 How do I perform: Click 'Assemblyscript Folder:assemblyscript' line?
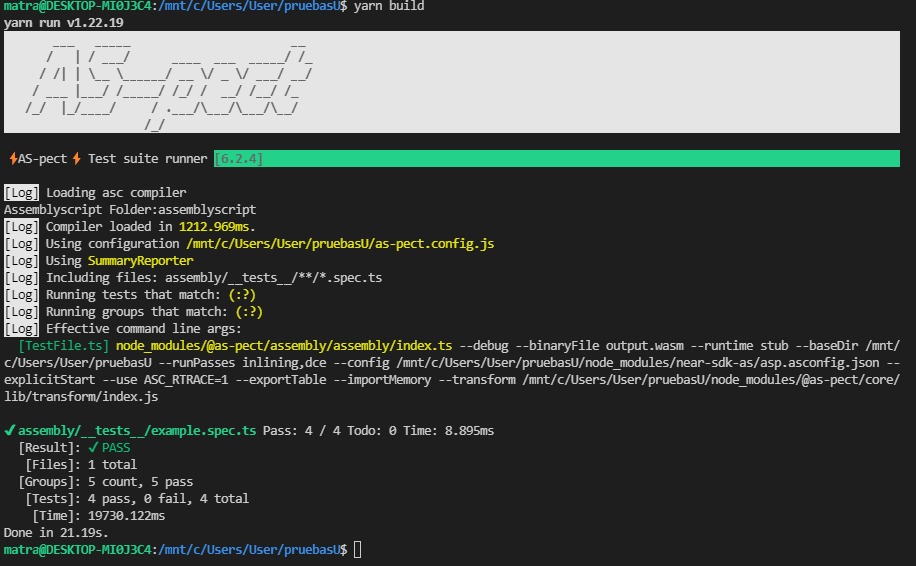[130, 210]
